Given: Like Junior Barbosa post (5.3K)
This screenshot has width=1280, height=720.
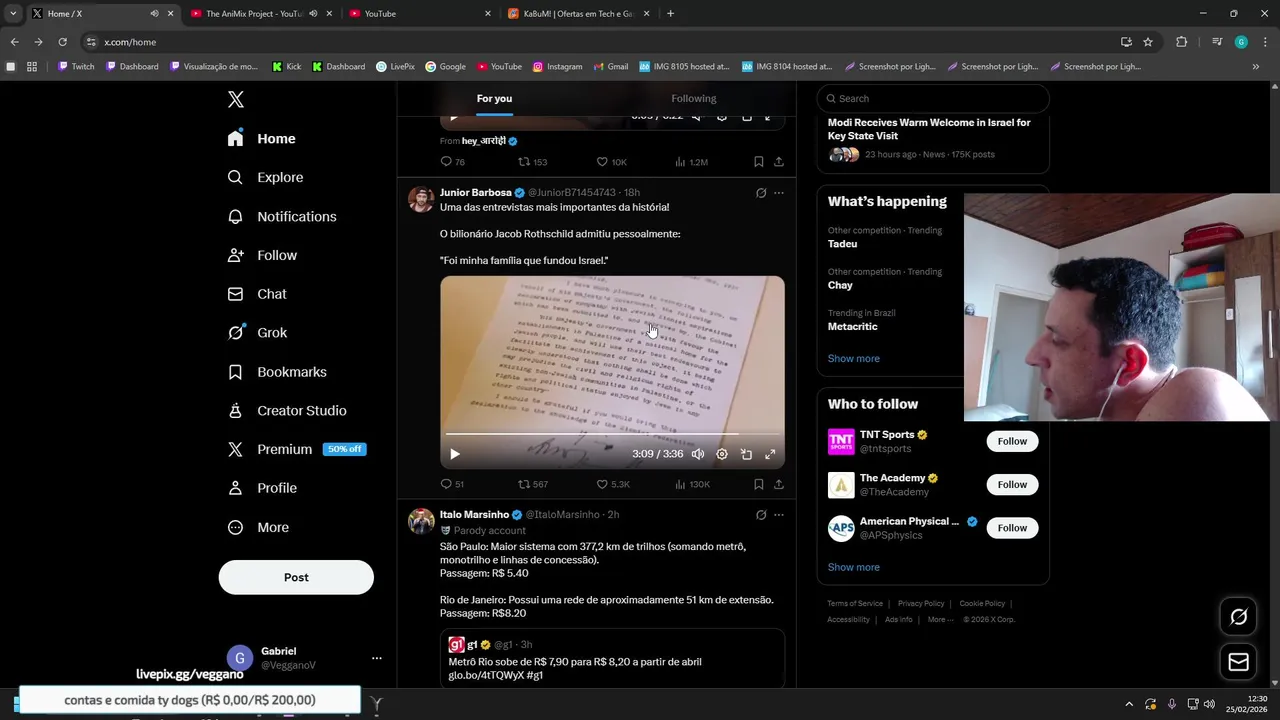Looking at the screenshot, I should (613, 484).
